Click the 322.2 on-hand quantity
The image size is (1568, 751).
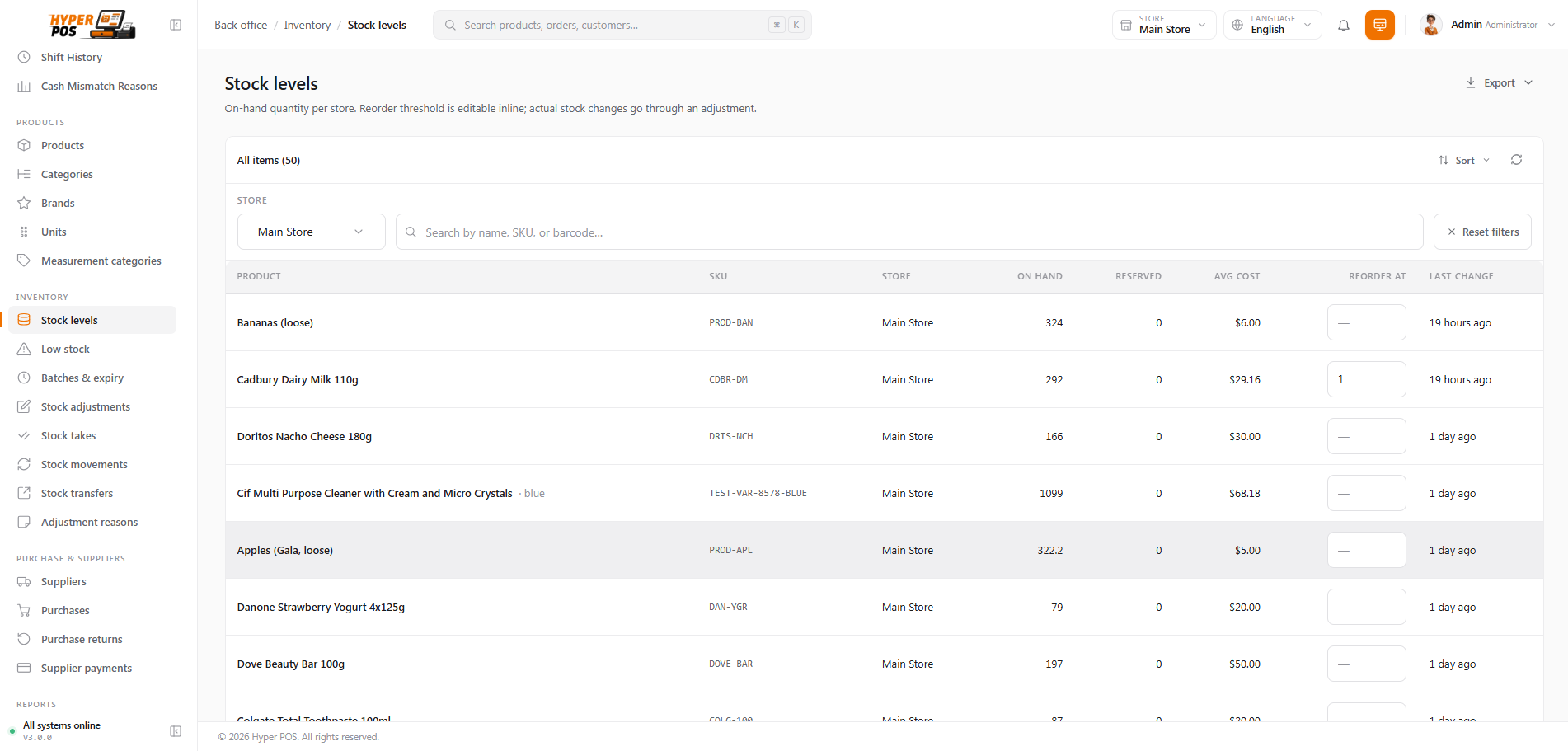tap(1050, 550)
